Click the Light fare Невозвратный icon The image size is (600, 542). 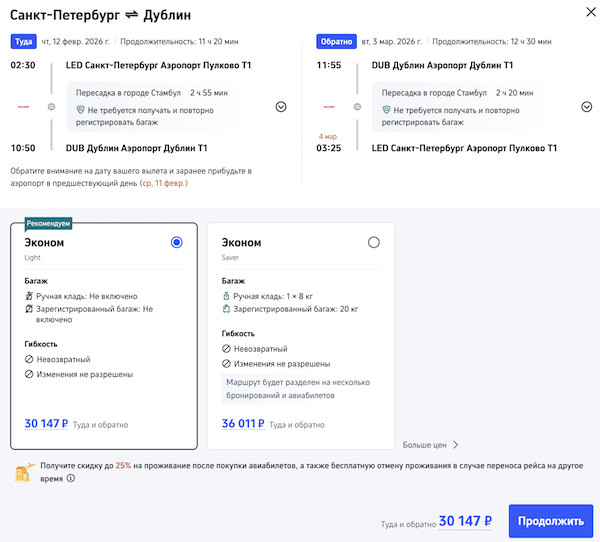[x=29, y=359]
